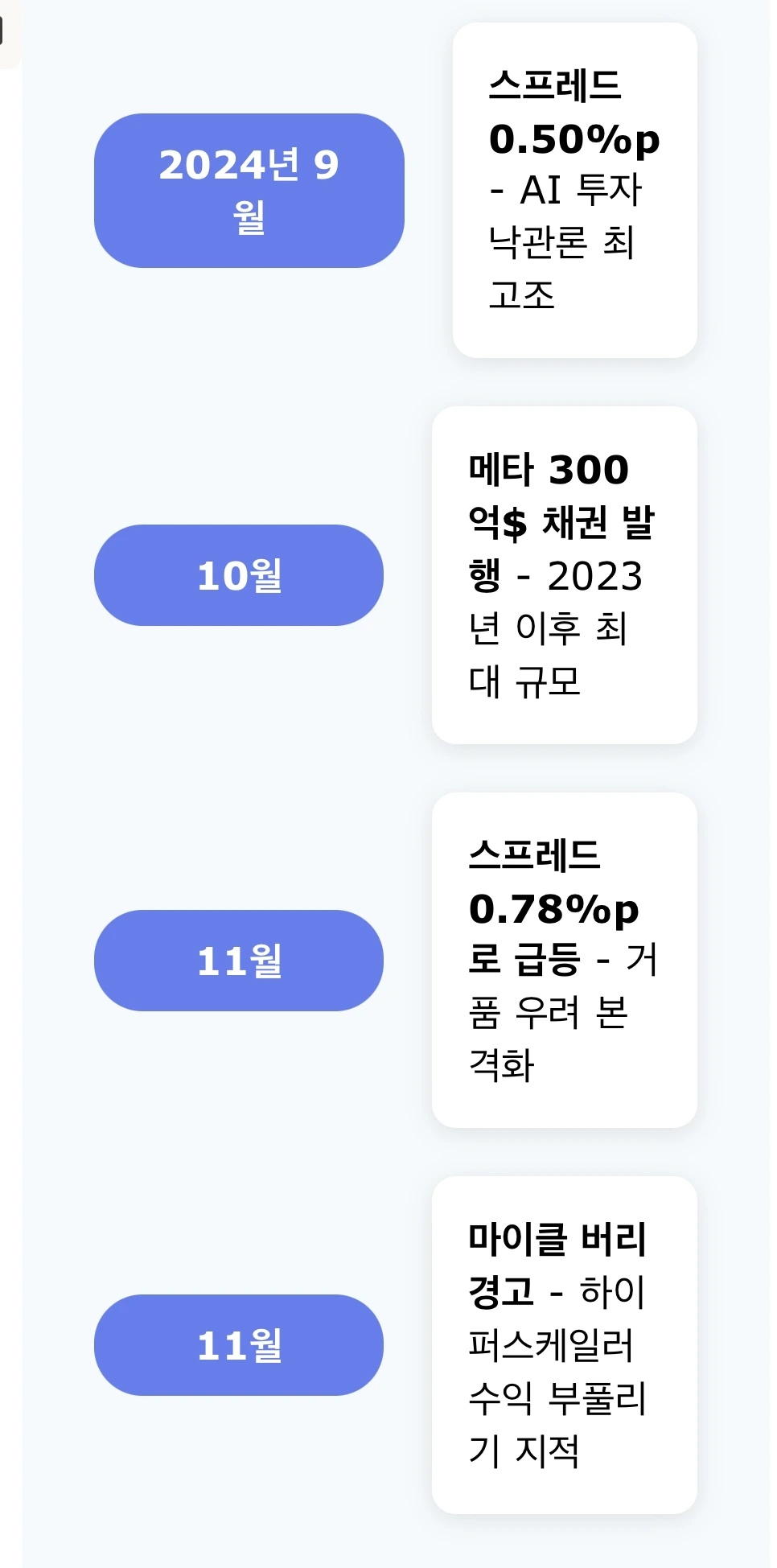The image size is (777, 1568).
Task: Select the 11월 pill beside 마이클 버리 card
Action: [239, 1345]
